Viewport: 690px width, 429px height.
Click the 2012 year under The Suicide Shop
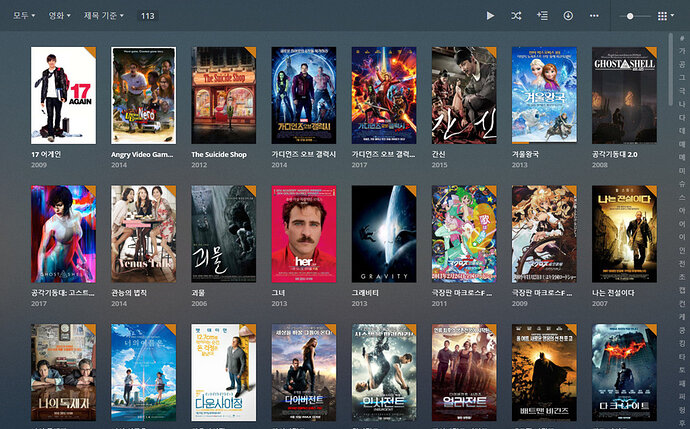click(x=199, y=165)
